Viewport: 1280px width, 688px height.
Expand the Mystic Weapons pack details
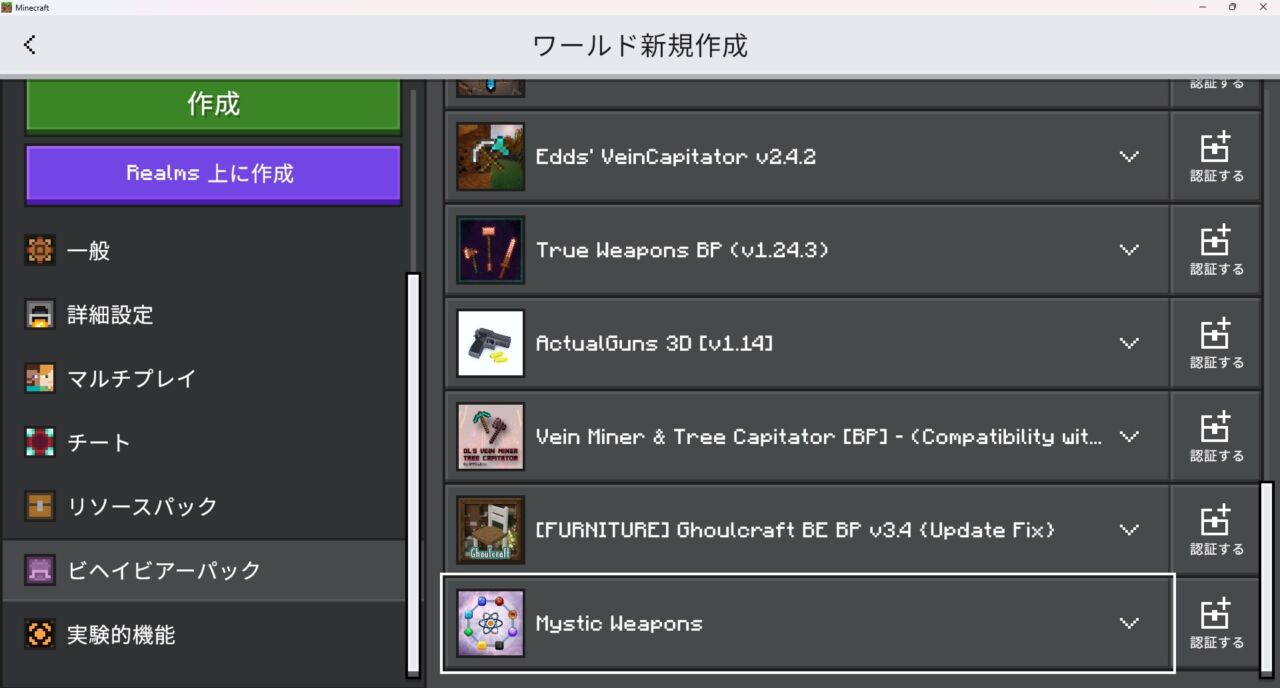point(1129,622)
